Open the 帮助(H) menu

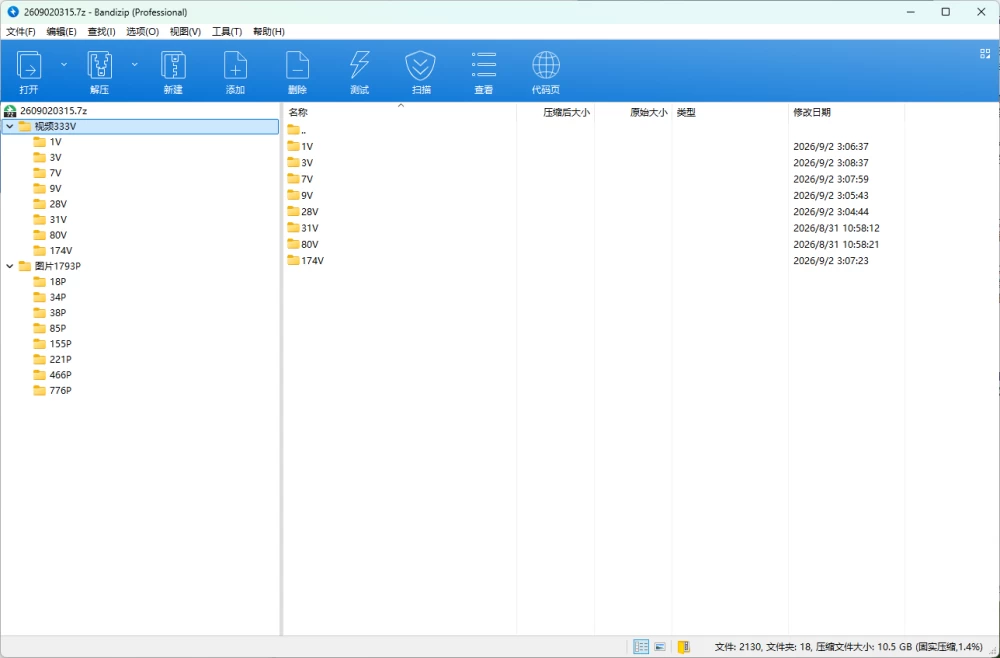(268, 31)
